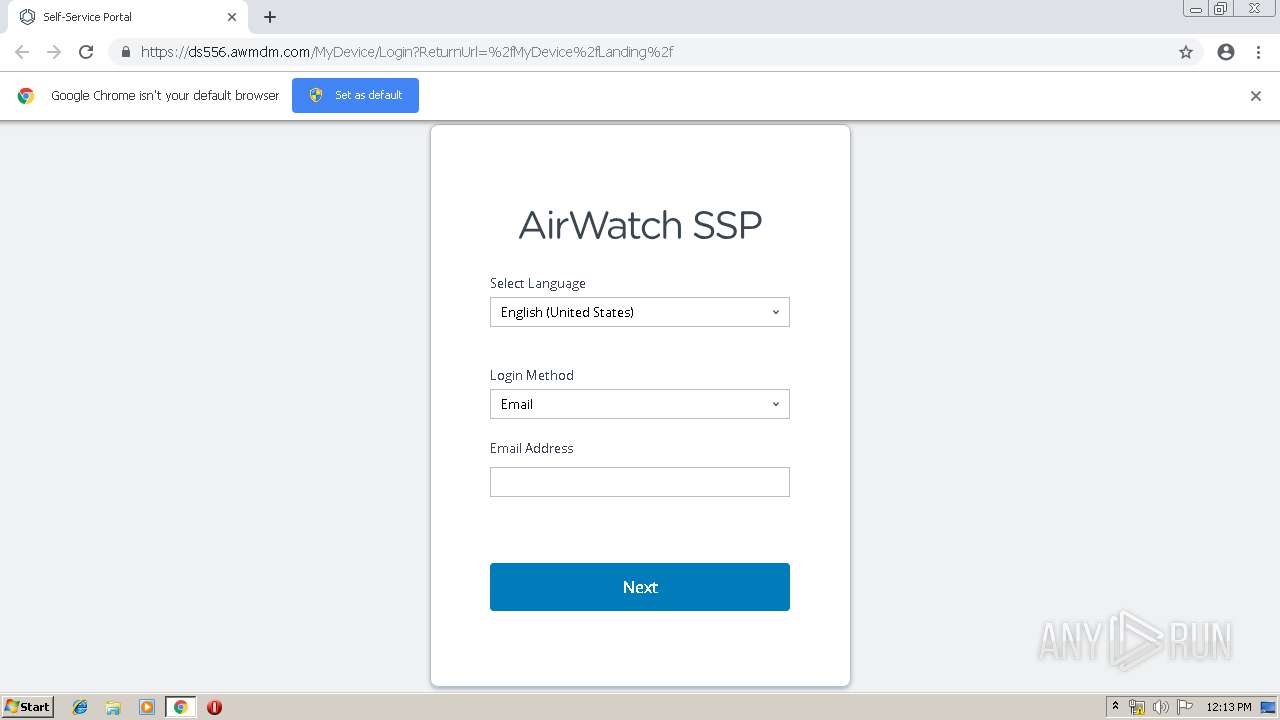Open the Chrome three-dot menu
The height and width of the screenshot is (720, 1280).
click(x=1258, y=52)
